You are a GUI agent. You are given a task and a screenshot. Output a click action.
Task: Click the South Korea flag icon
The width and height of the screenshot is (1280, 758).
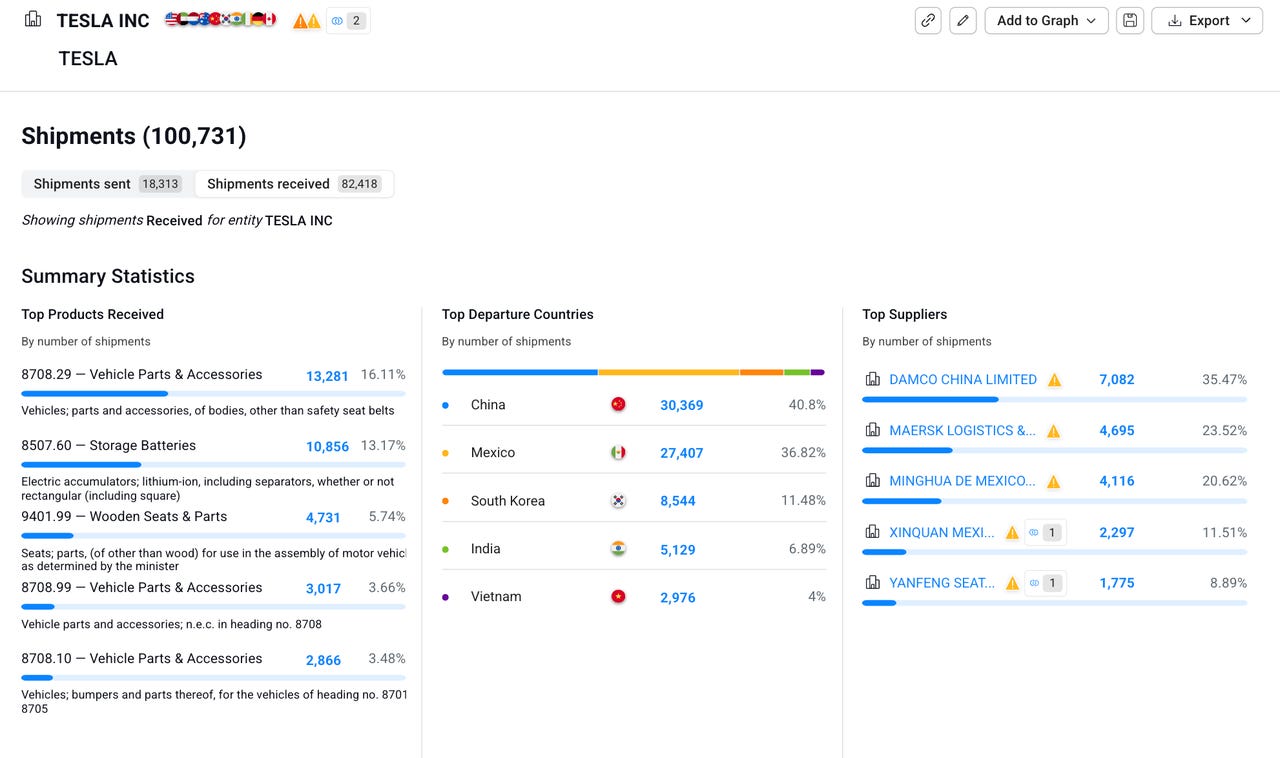point(618,500)
